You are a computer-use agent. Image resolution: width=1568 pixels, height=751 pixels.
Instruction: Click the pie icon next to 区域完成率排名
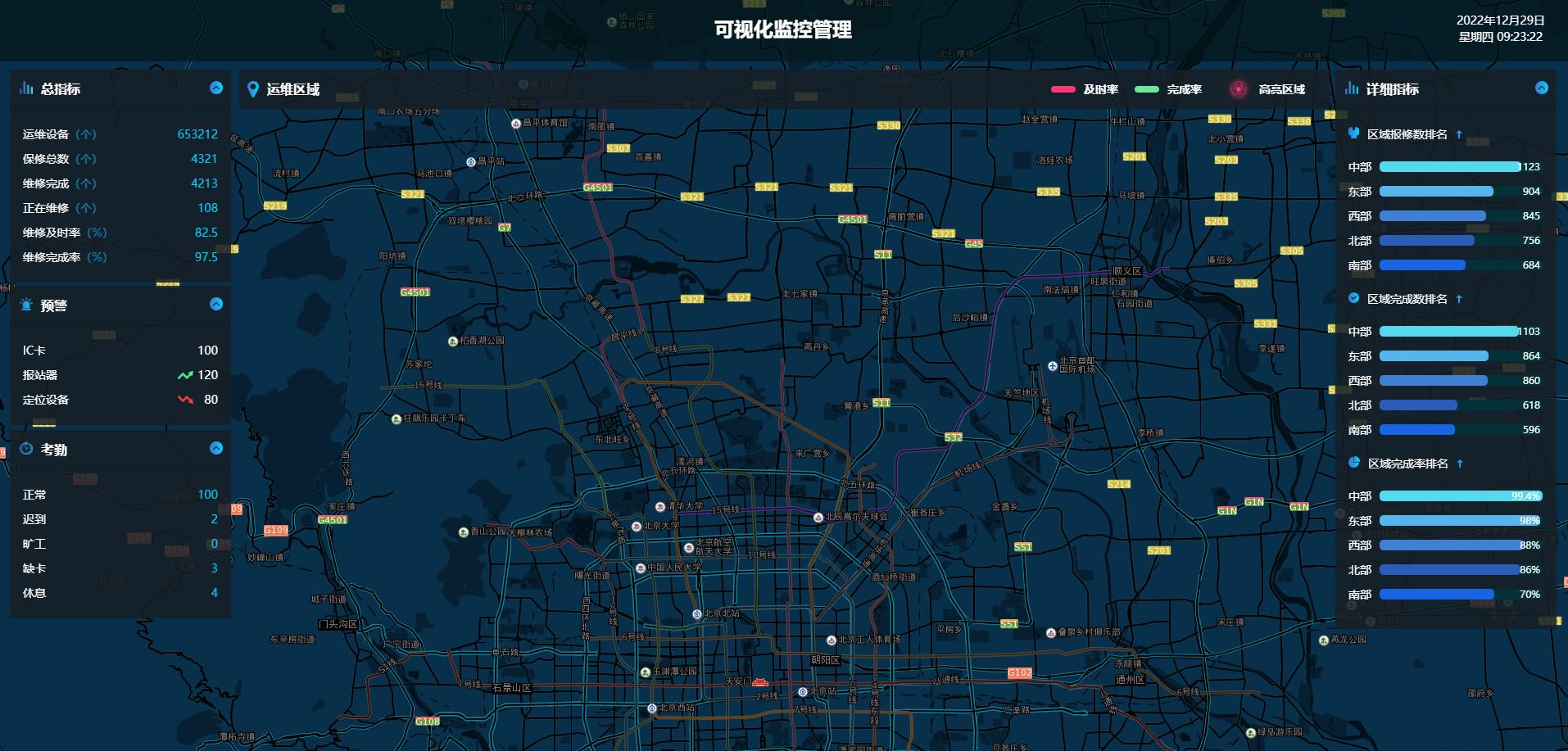(1353, 463)
